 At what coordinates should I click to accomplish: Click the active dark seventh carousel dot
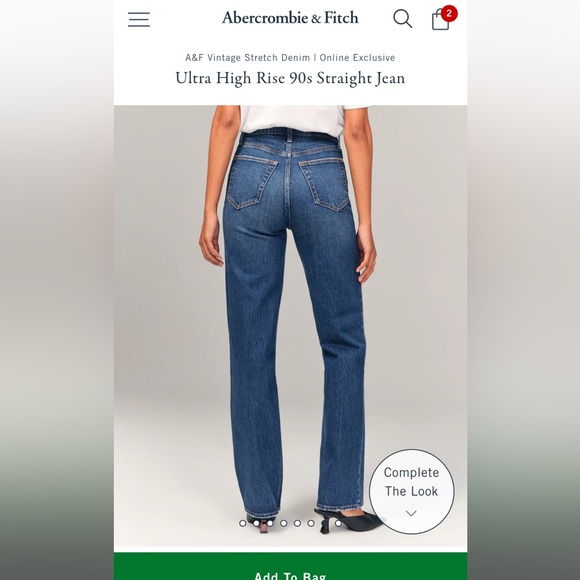[325, 523]
